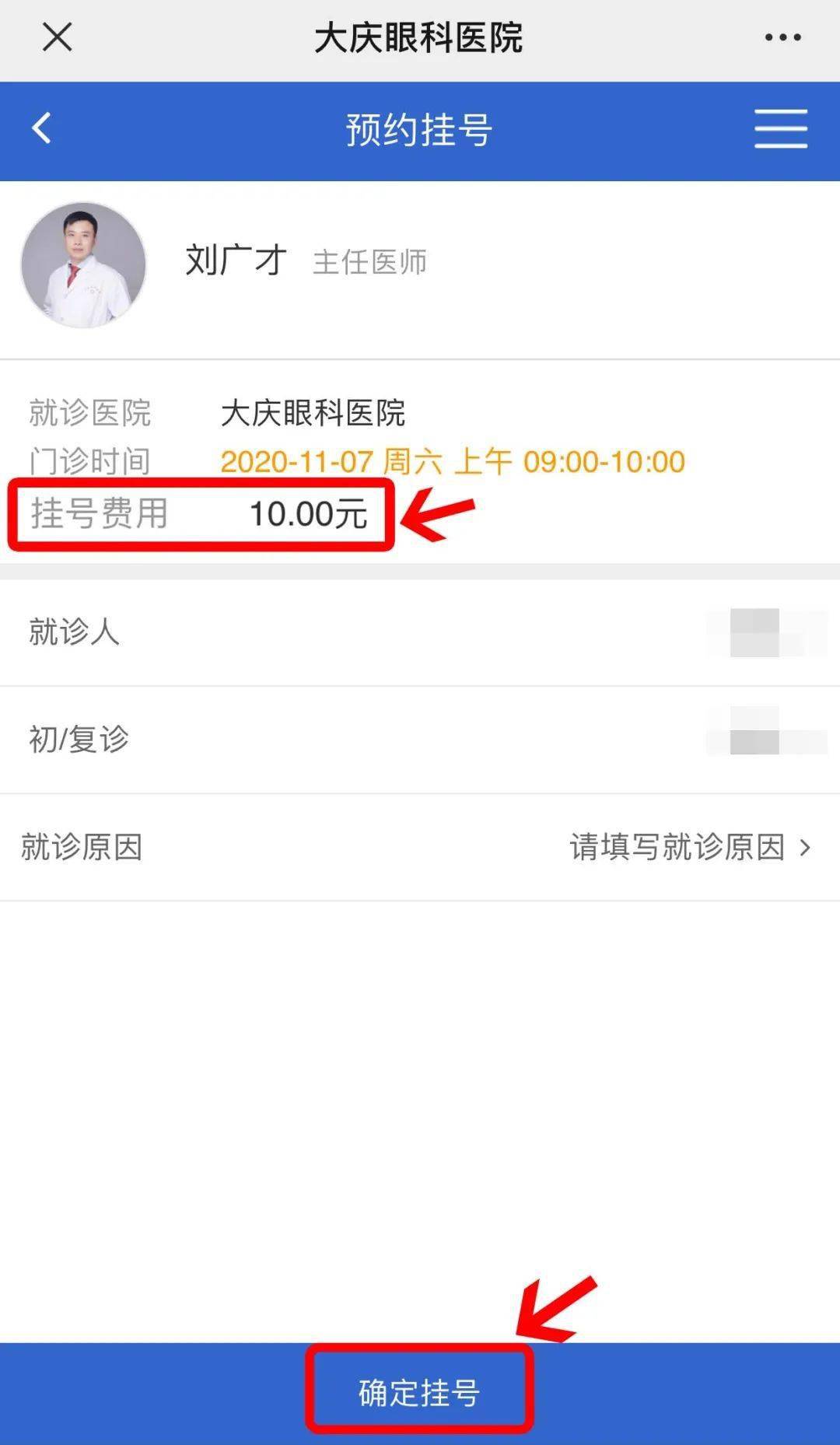Select the 门诊时间 appointment time text

pos(453,462)
